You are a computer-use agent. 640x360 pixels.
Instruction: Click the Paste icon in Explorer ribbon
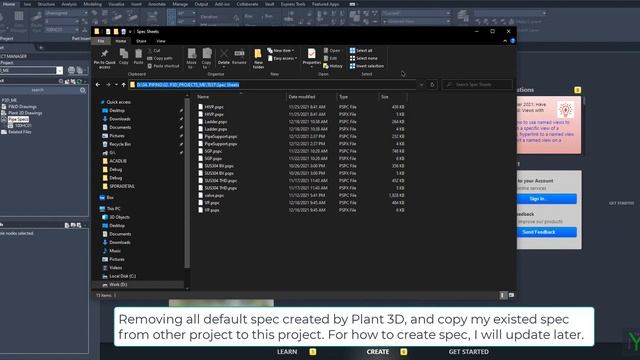tap(138, 54)
